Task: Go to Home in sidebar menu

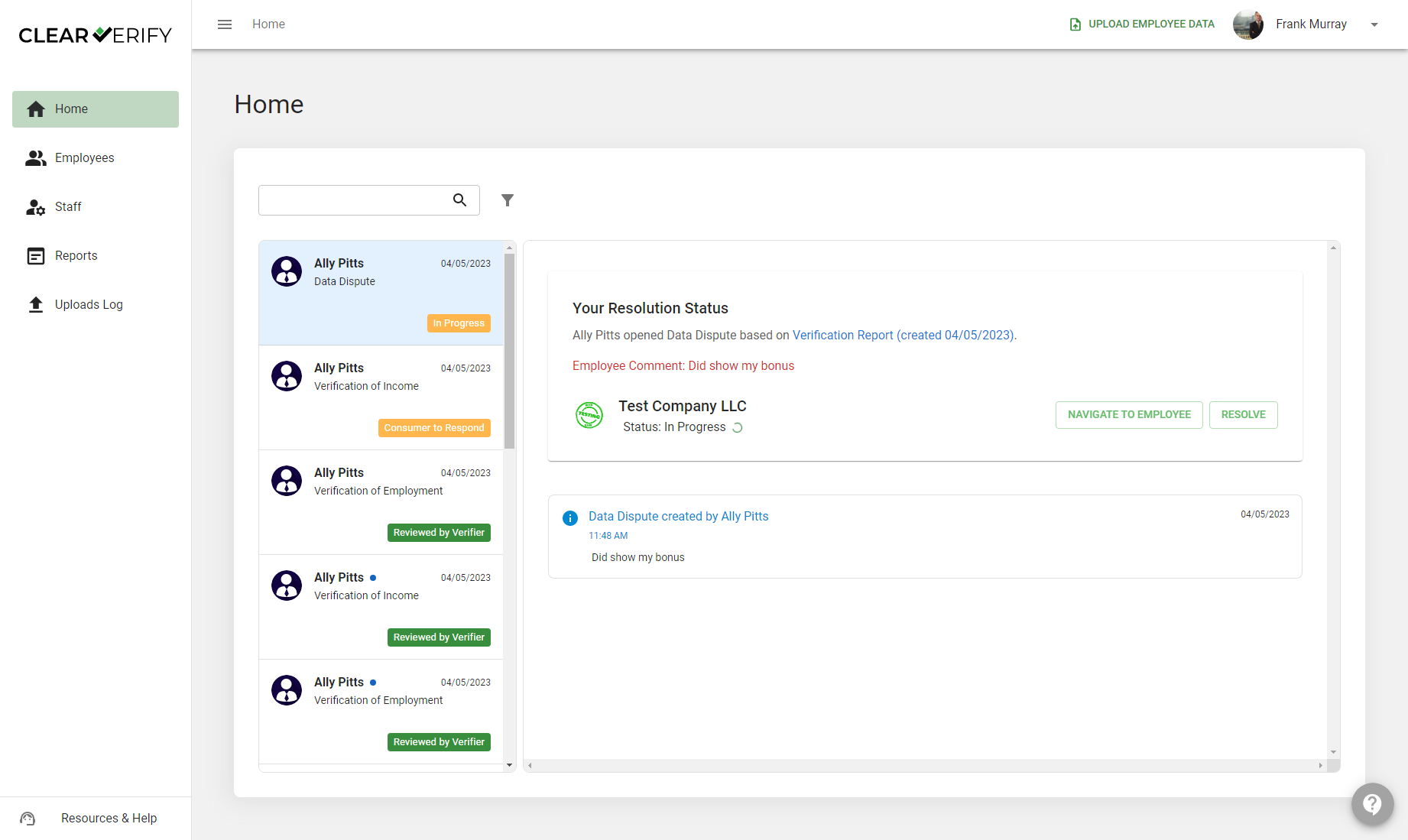Action: (x=96, y=109)
